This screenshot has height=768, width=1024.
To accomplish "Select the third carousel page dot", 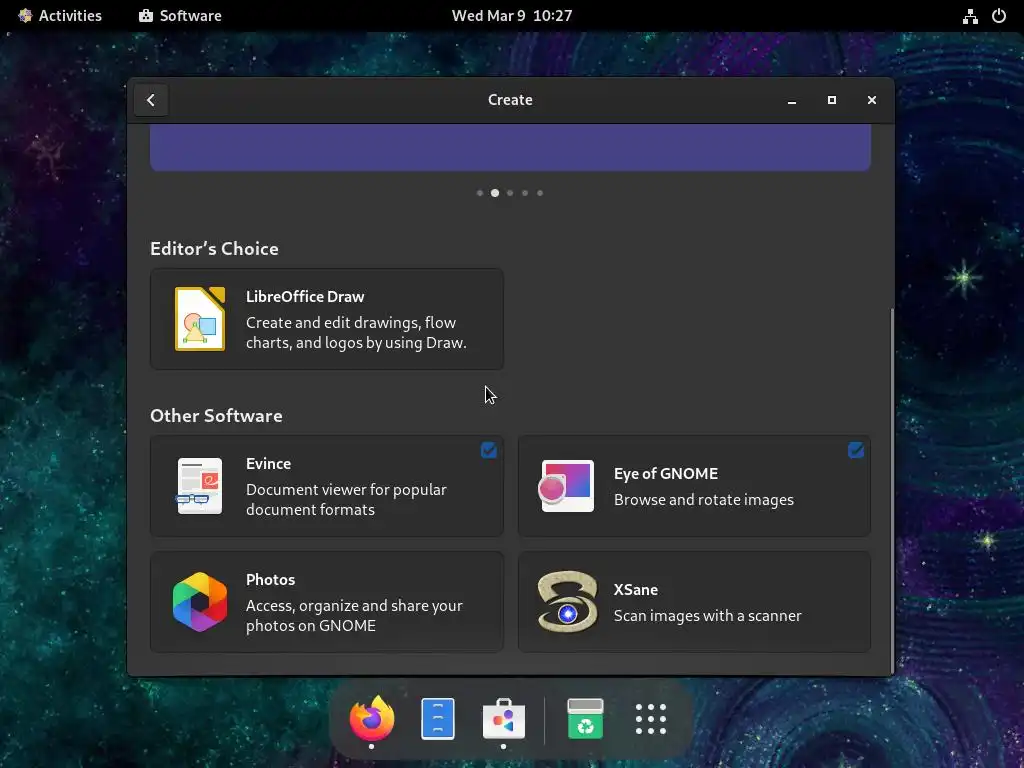I will point(510,193).
